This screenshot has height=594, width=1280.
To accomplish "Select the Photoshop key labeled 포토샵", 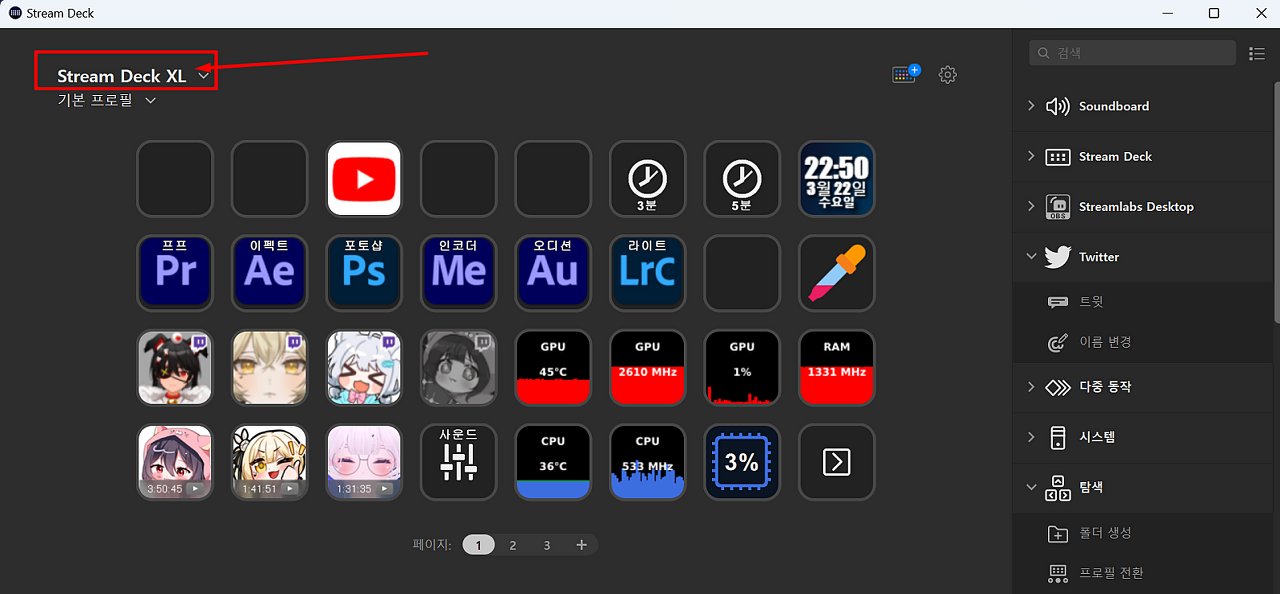I will 364,273.
